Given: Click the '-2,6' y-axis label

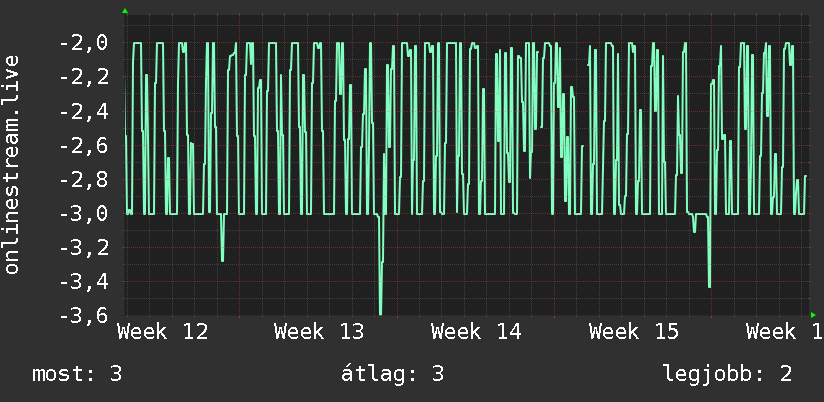Looking at the screenshot, I should (x=83, y=146).
